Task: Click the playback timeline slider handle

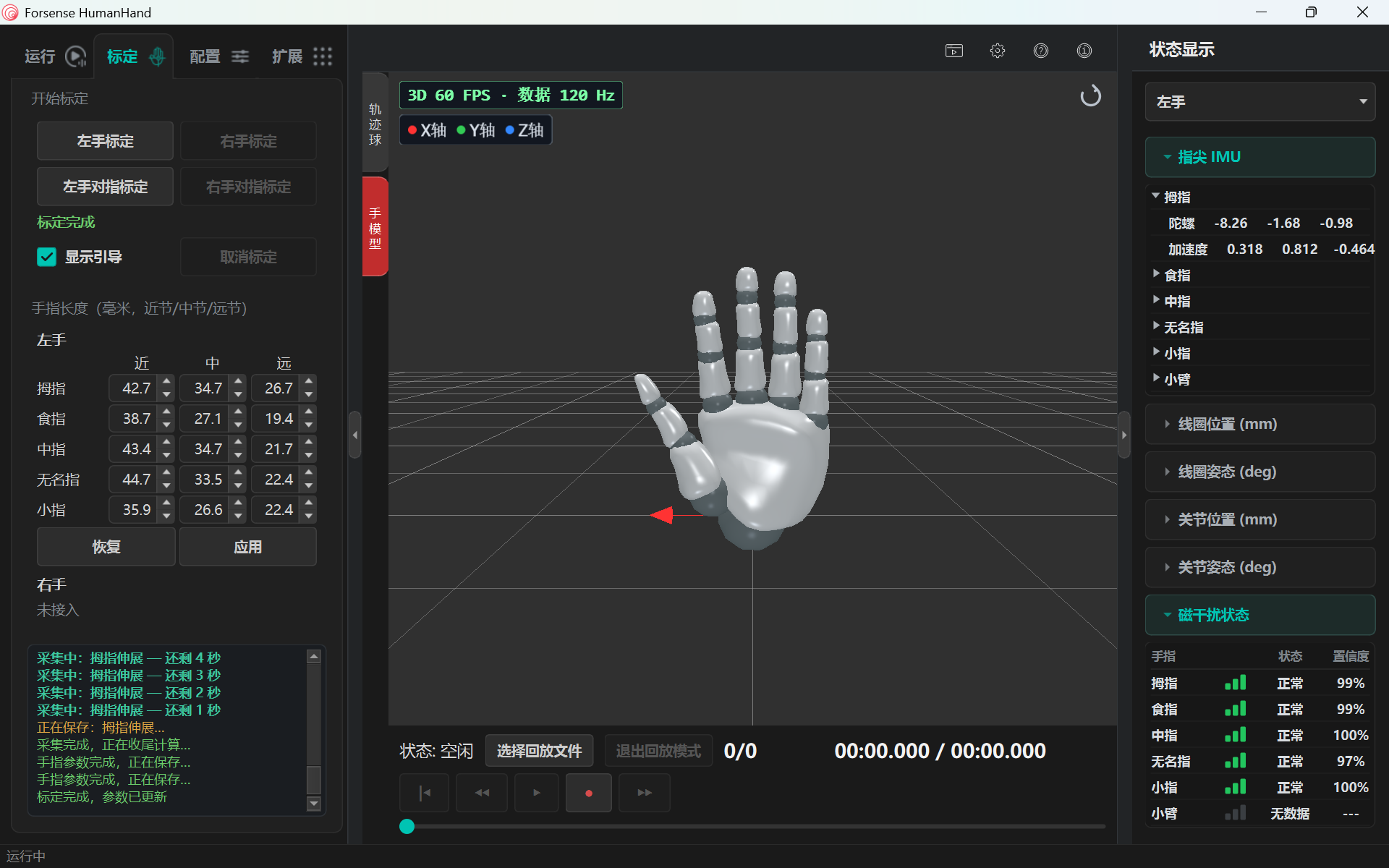Action: (407, 826)
